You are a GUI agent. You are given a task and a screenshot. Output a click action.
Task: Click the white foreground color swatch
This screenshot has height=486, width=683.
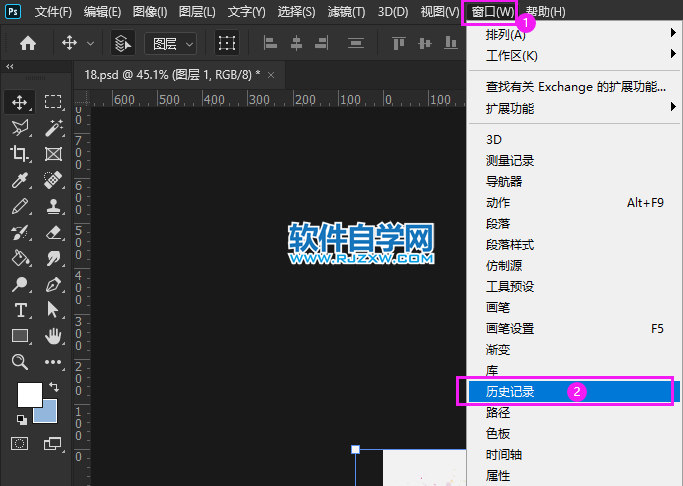pos(30,395)
